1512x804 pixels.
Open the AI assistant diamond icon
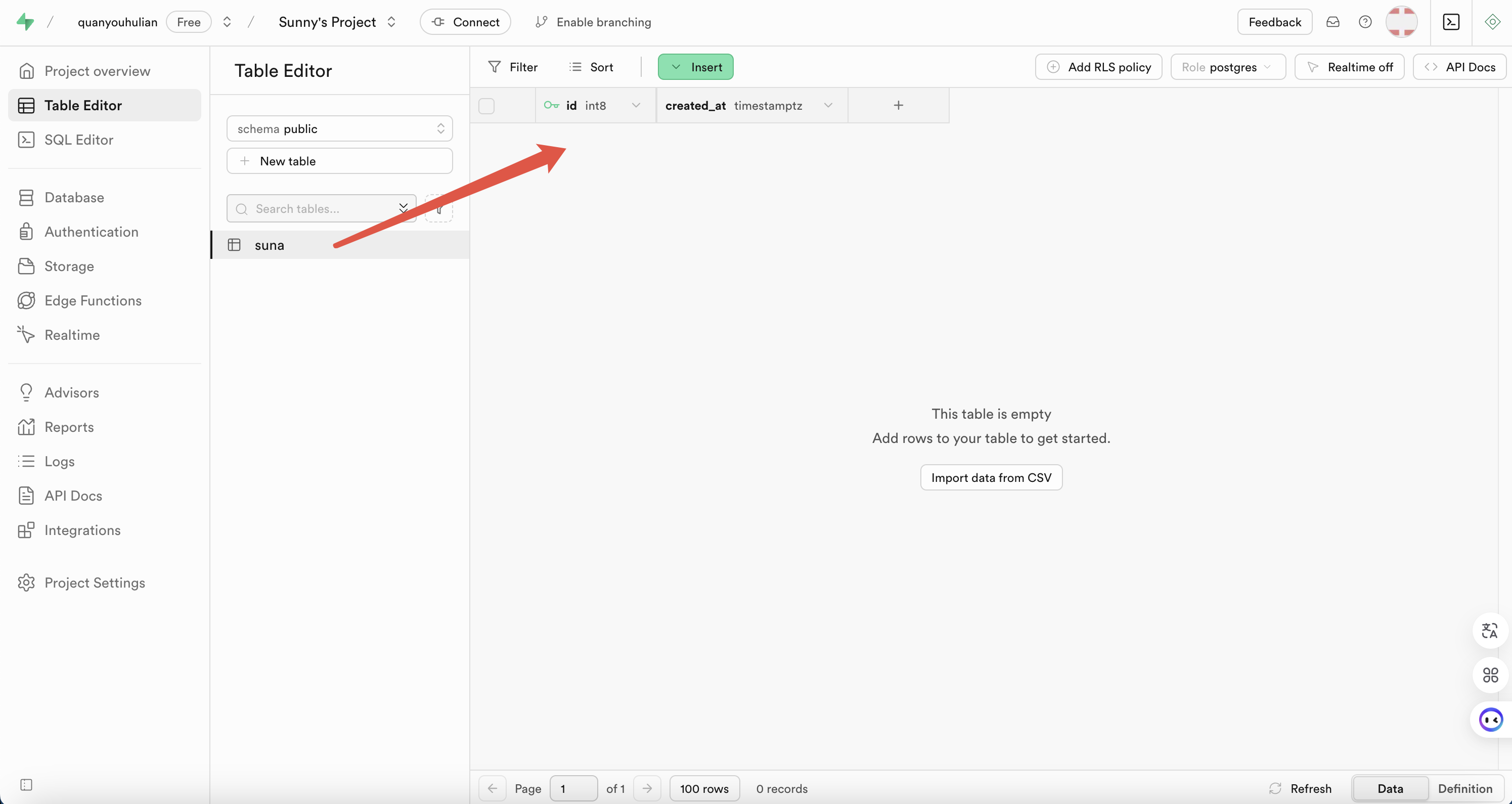pyautogui.click(x=1492, y=22)
